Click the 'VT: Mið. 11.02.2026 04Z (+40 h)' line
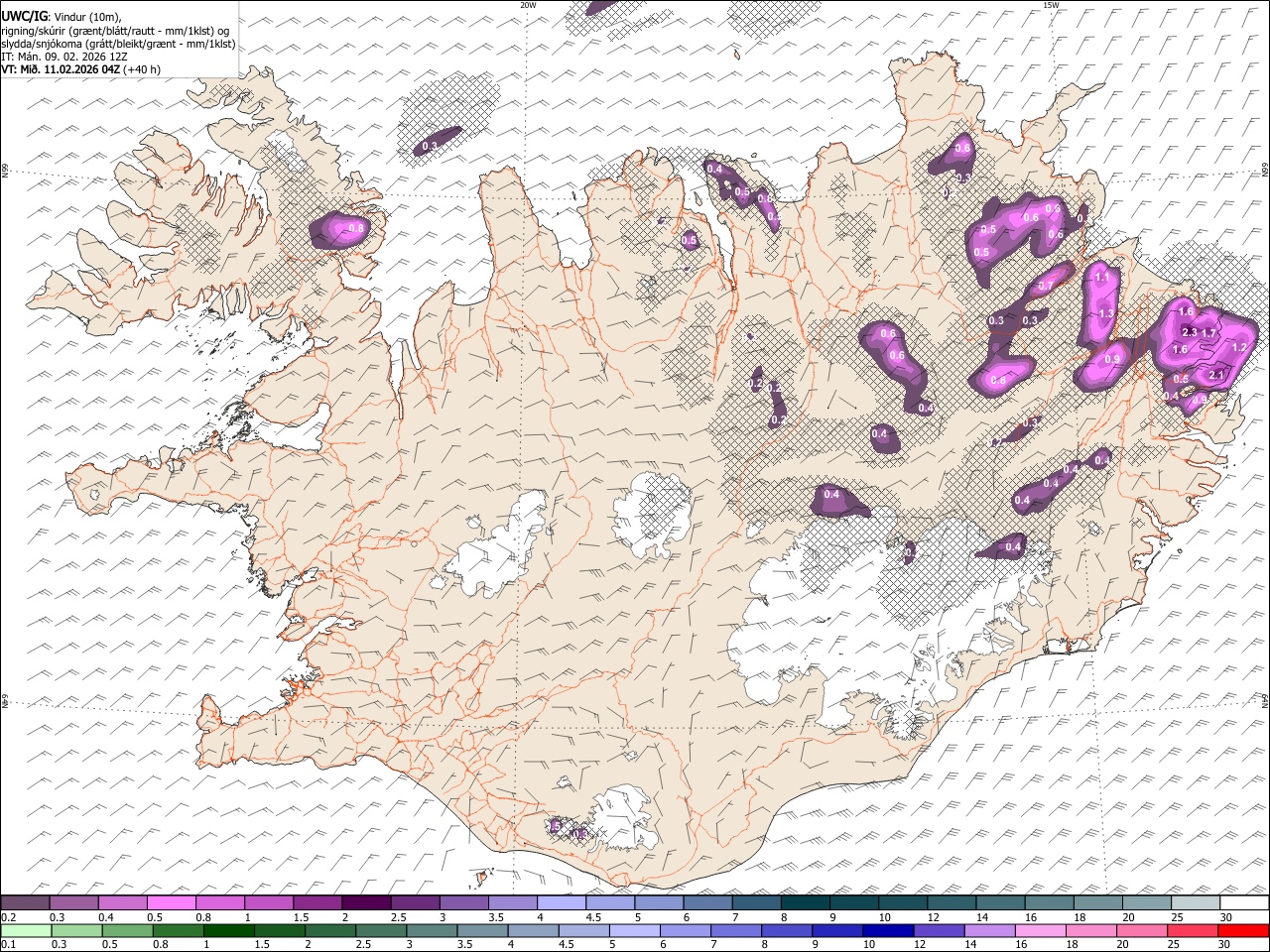 point(80,69)
